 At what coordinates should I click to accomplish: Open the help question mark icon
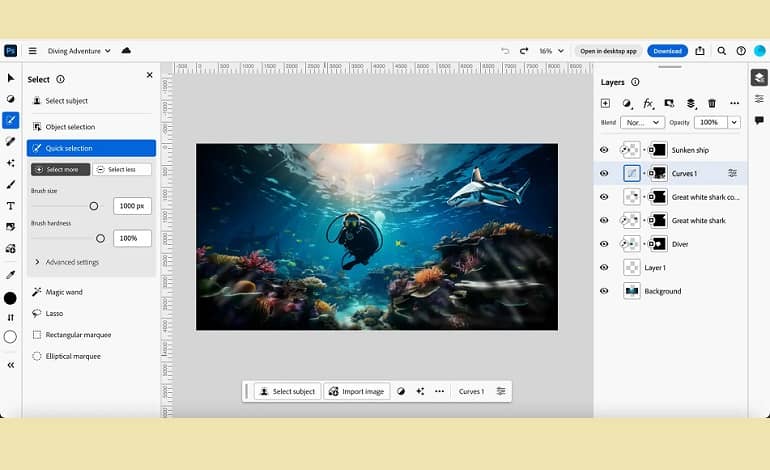(x=741, y=51)
